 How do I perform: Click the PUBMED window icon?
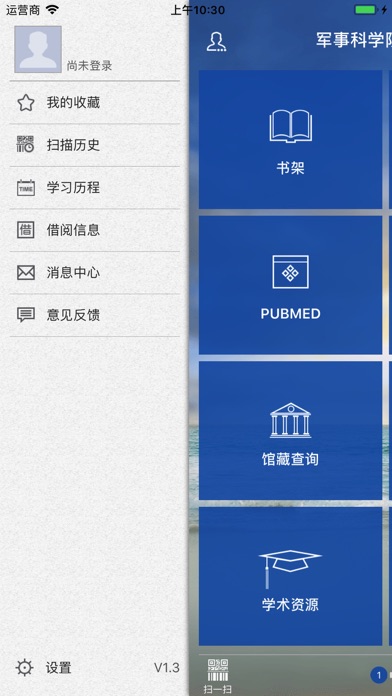[290, 272]
